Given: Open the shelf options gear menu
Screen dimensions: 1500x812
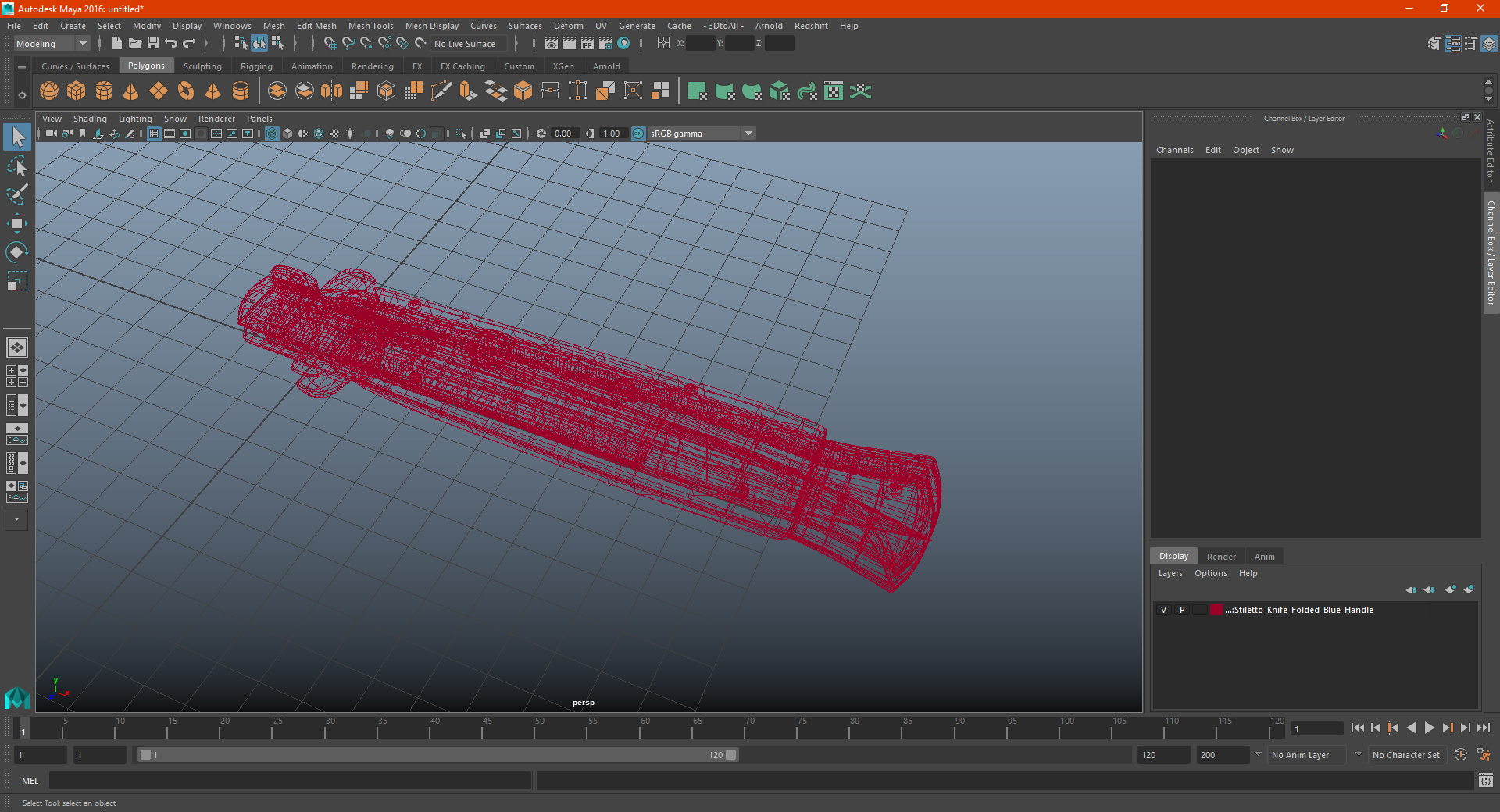Looking at the screenshot, I should point(22,95).
